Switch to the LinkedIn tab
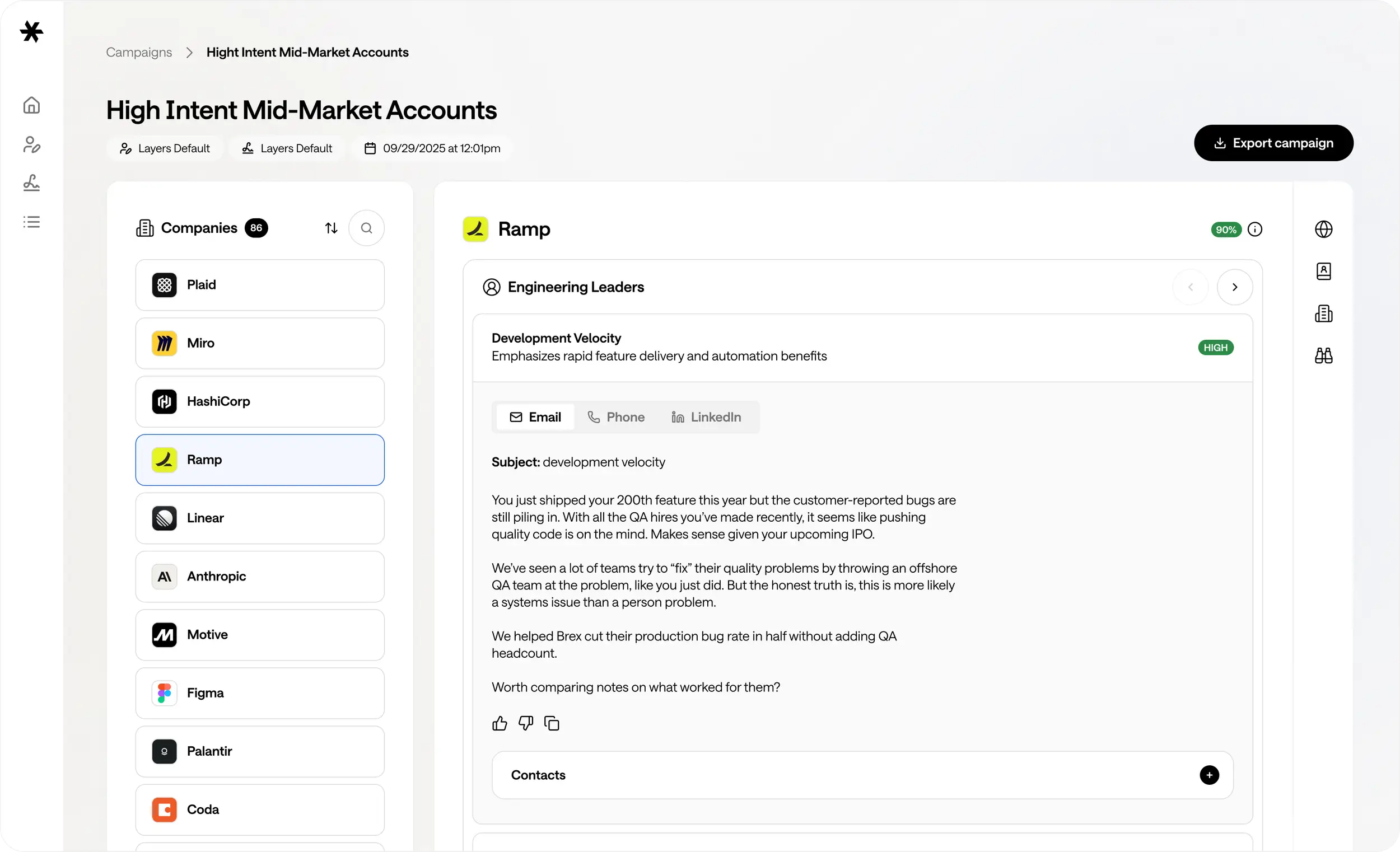 click(x=706, y=417)
